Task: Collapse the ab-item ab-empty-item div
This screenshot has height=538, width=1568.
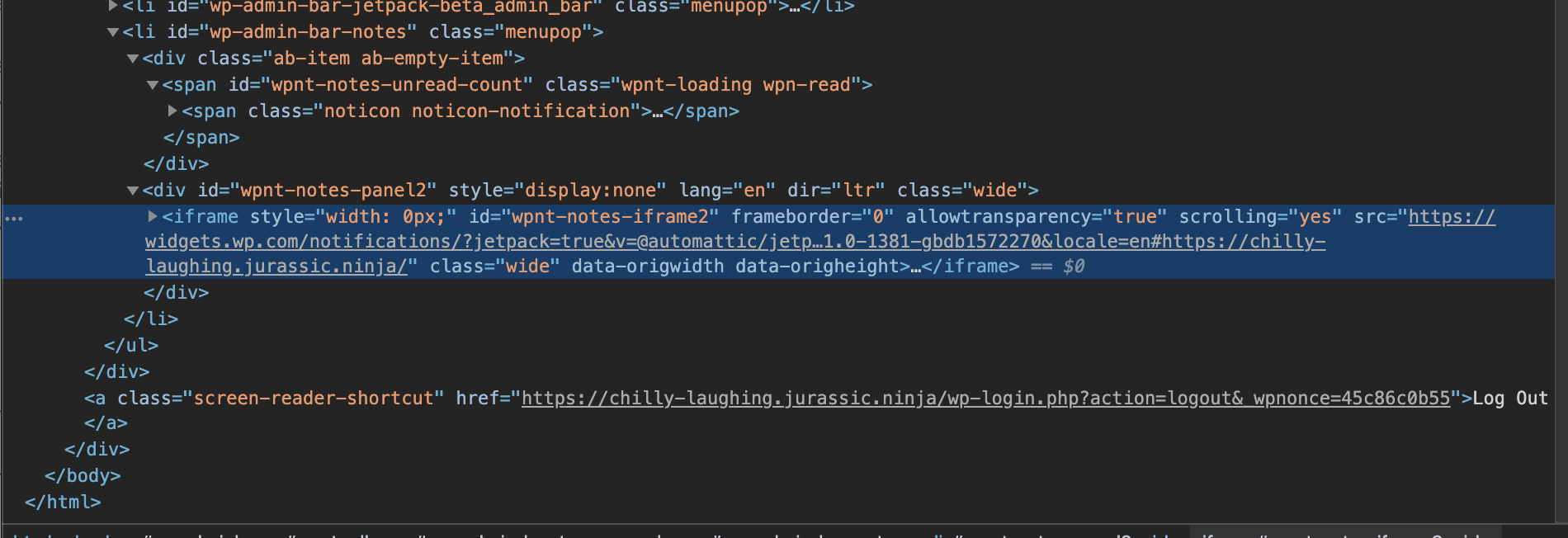Action: pos(133,59)
